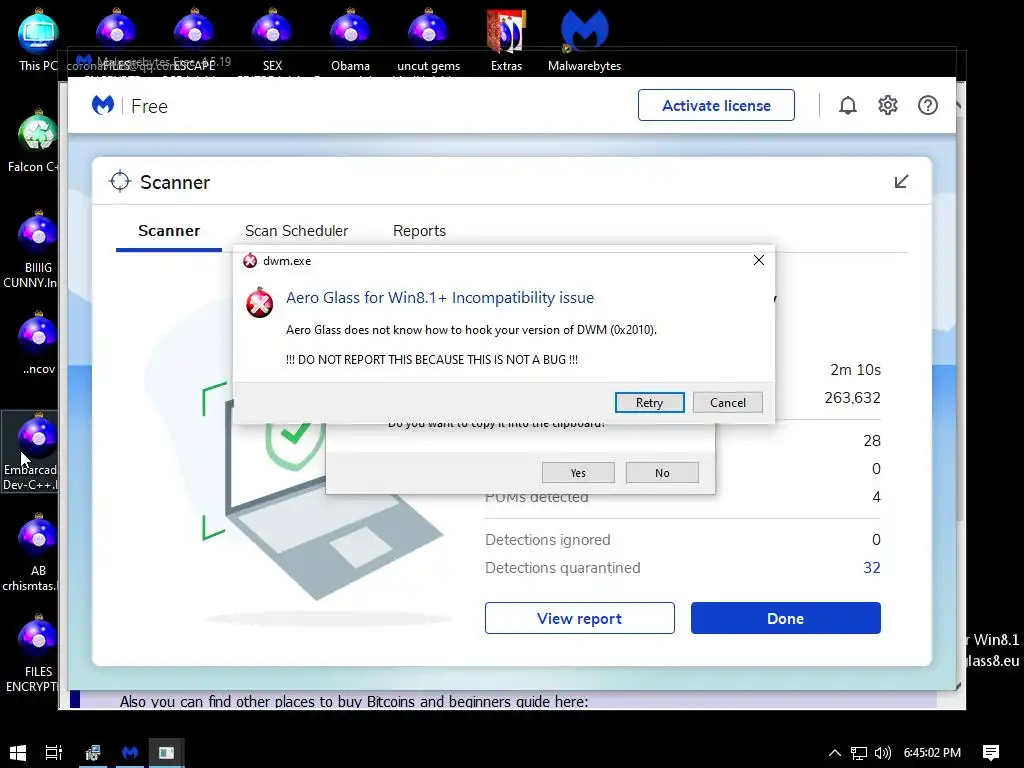Open the volume control in system tray
Viewport: 1024px width, 768px height.
882,753
